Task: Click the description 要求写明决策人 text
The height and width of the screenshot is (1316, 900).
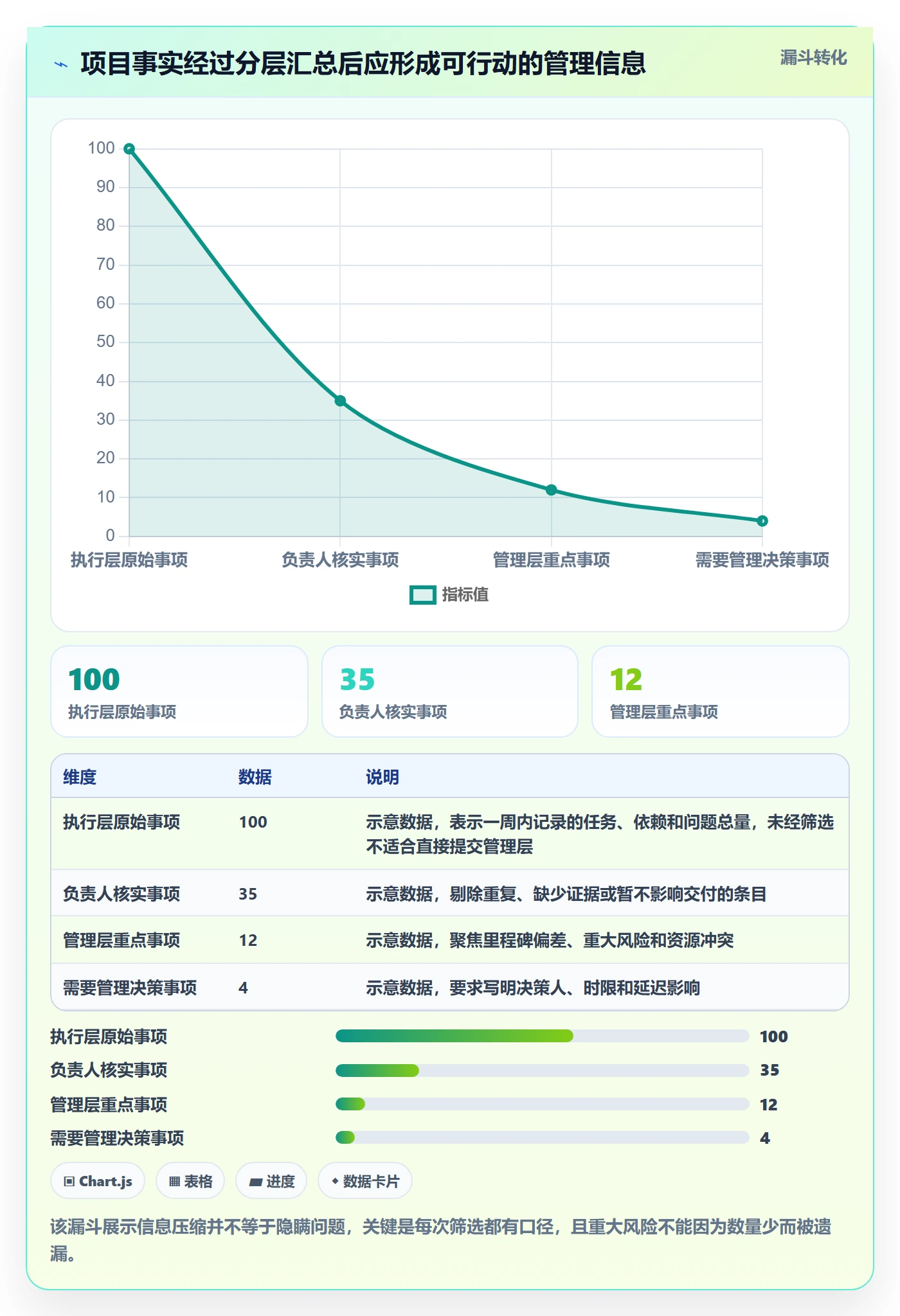Action: [533, 988]
